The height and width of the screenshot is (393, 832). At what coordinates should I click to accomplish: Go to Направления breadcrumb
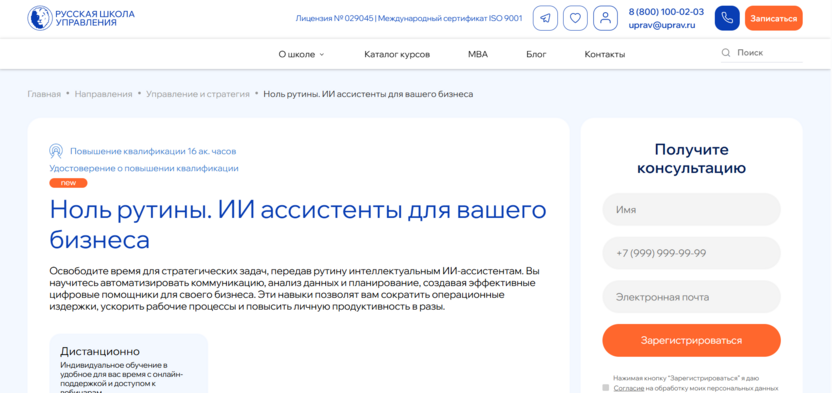[x=103, y=94]
